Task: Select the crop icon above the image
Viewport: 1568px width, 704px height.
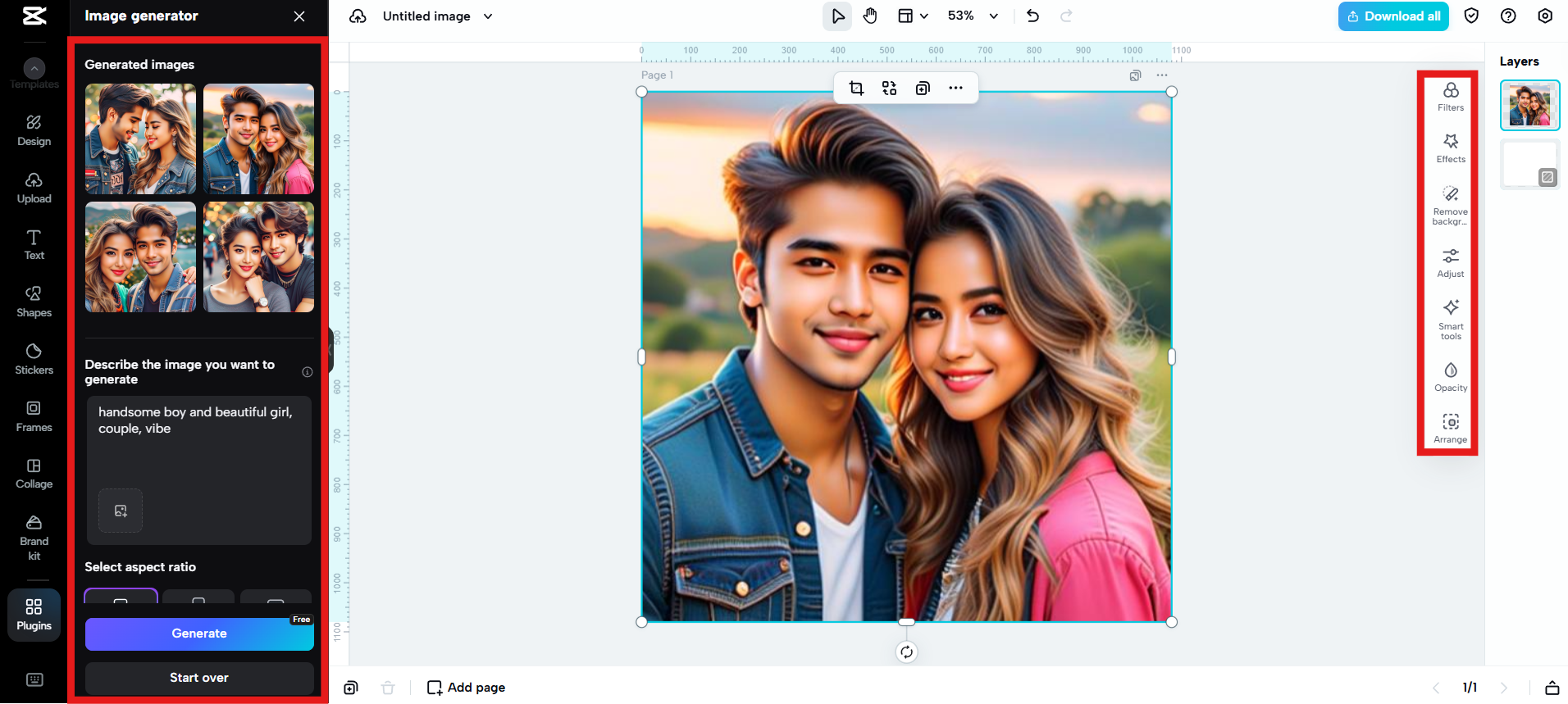Action: (x=856, y=89)
